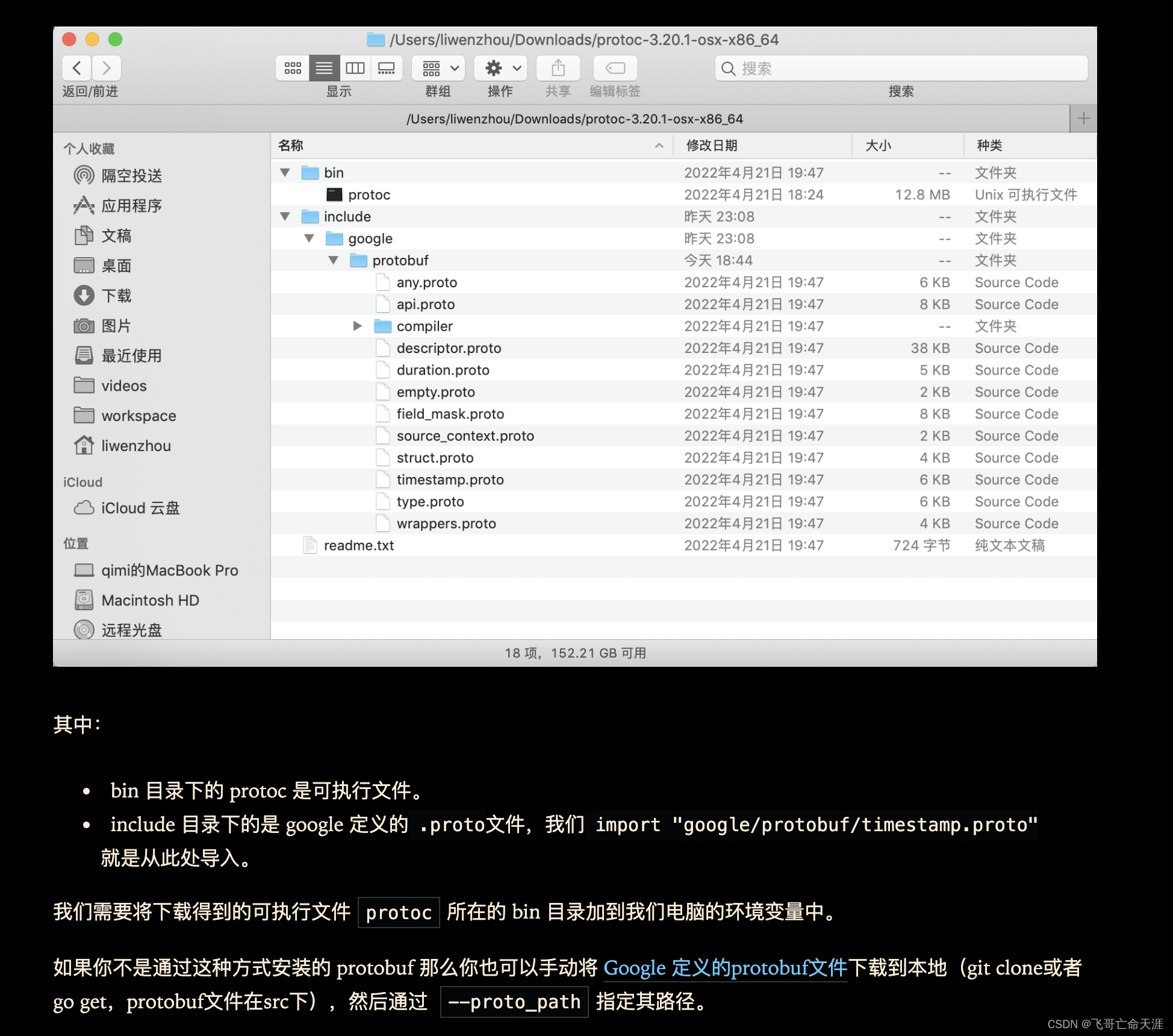
Task: Select timestamp.proto source file
Action: coord(450,479)
